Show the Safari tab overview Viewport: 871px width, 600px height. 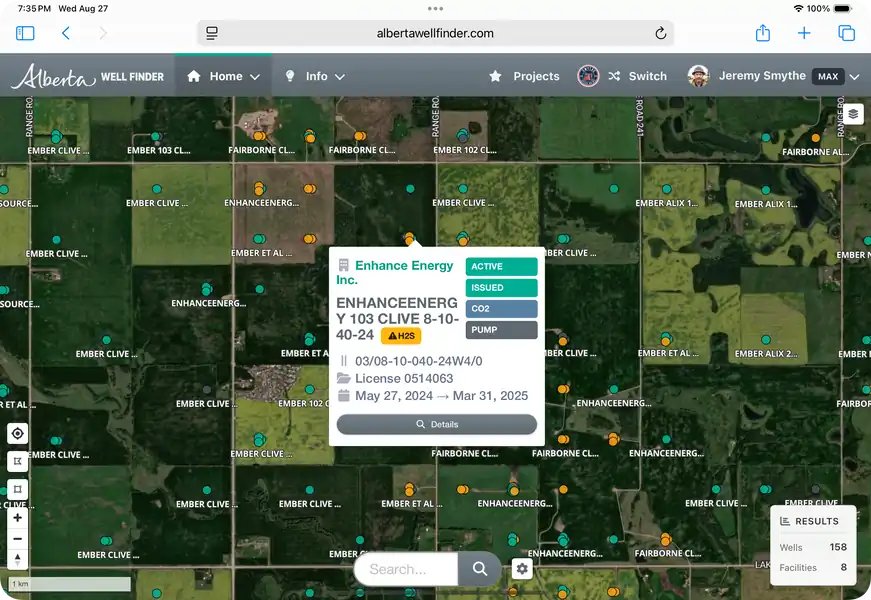(846, 33)
